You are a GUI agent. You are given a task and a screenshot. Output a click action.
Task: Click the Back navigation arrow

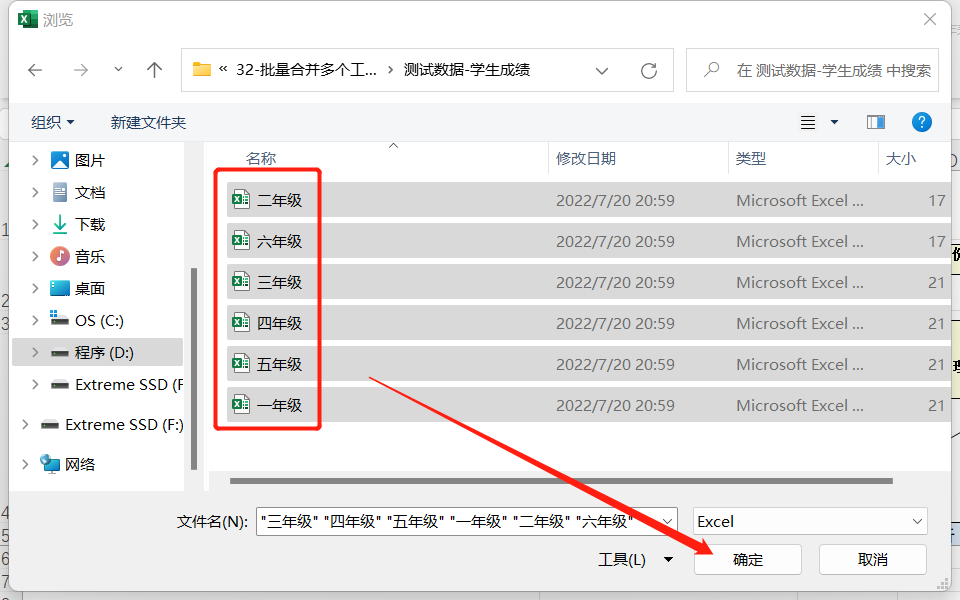pyautogui.click(x=35, y=70)
